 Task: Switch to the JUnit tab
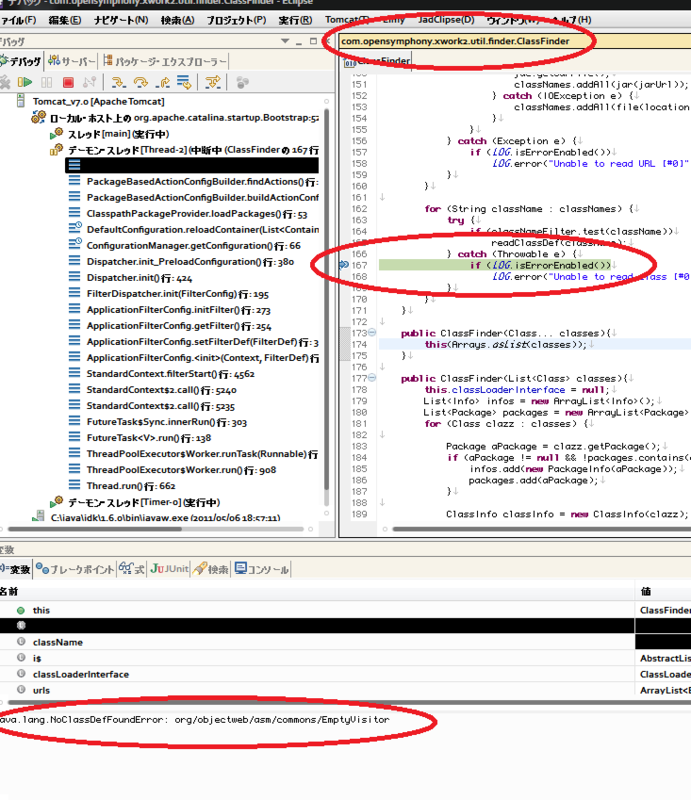pyautogui.click(x=169, y=569)
